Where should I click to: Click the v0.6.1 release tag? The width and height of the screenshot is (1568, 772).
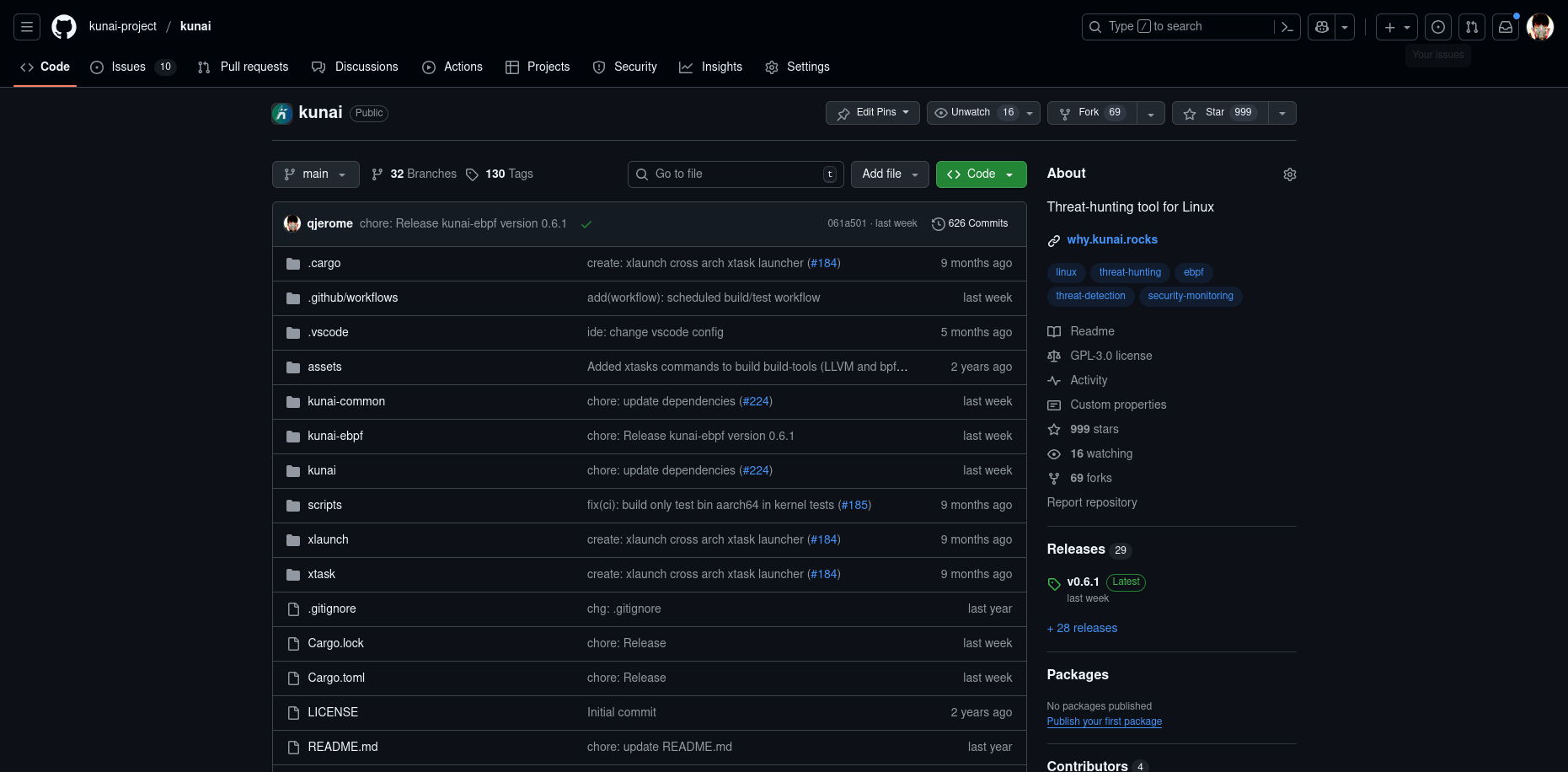click(1083, 582)
